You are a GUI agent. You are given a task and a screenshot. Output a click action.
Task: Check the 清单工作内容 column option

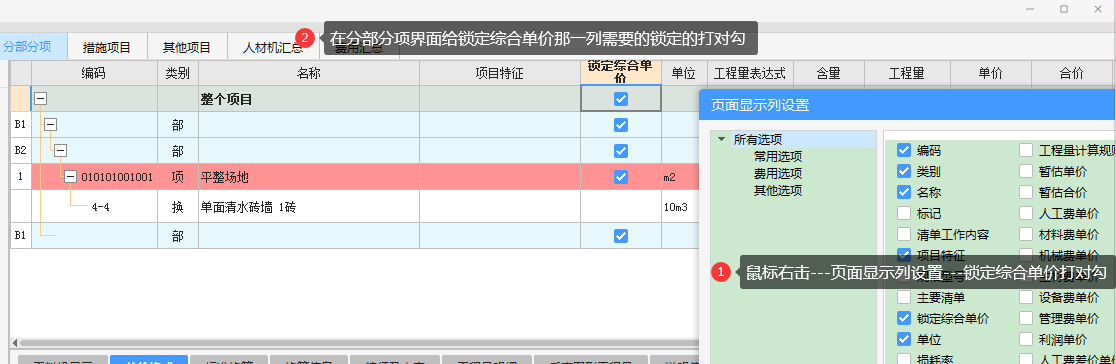[904, 234]
